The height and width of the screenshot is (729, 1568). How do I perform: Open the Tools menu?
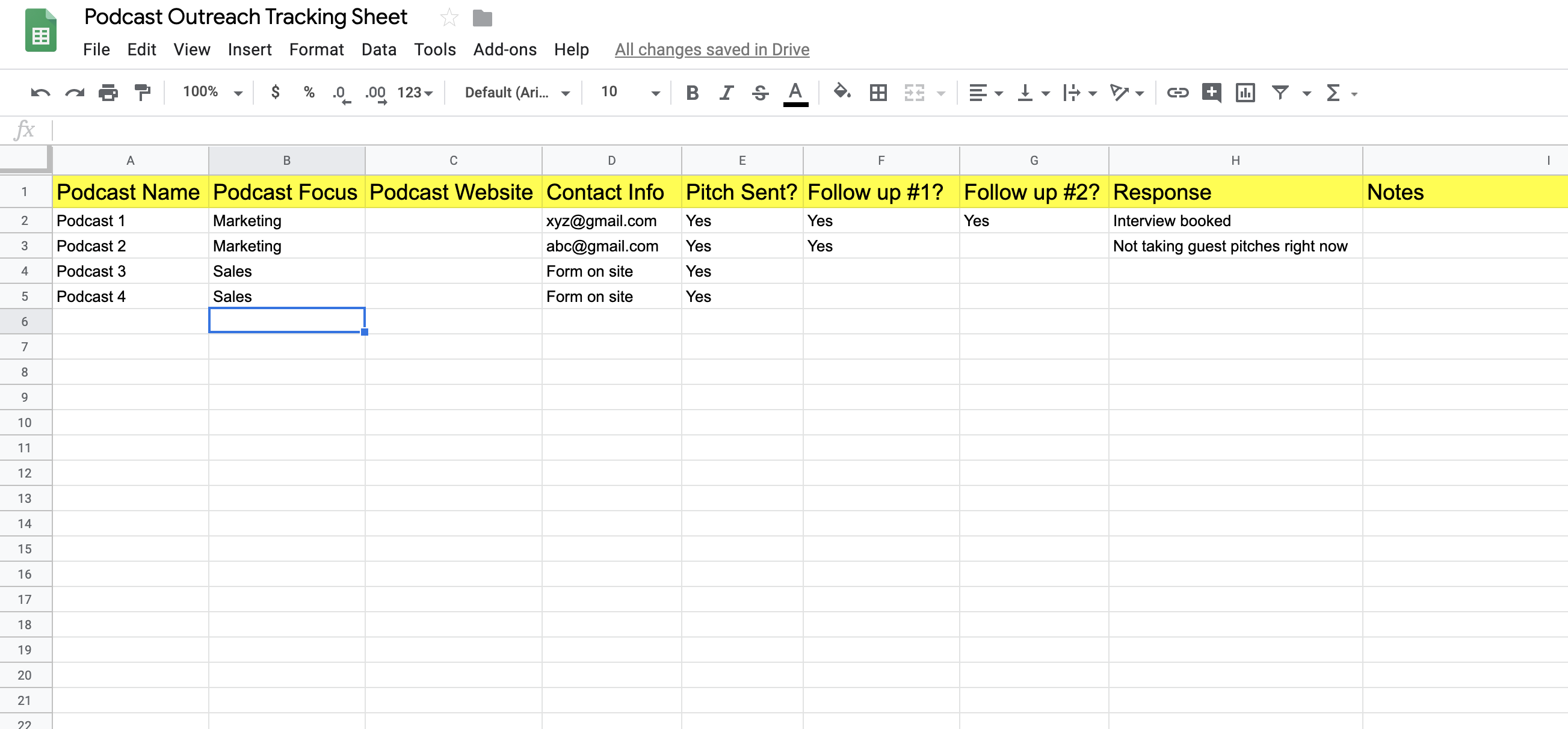434,49
